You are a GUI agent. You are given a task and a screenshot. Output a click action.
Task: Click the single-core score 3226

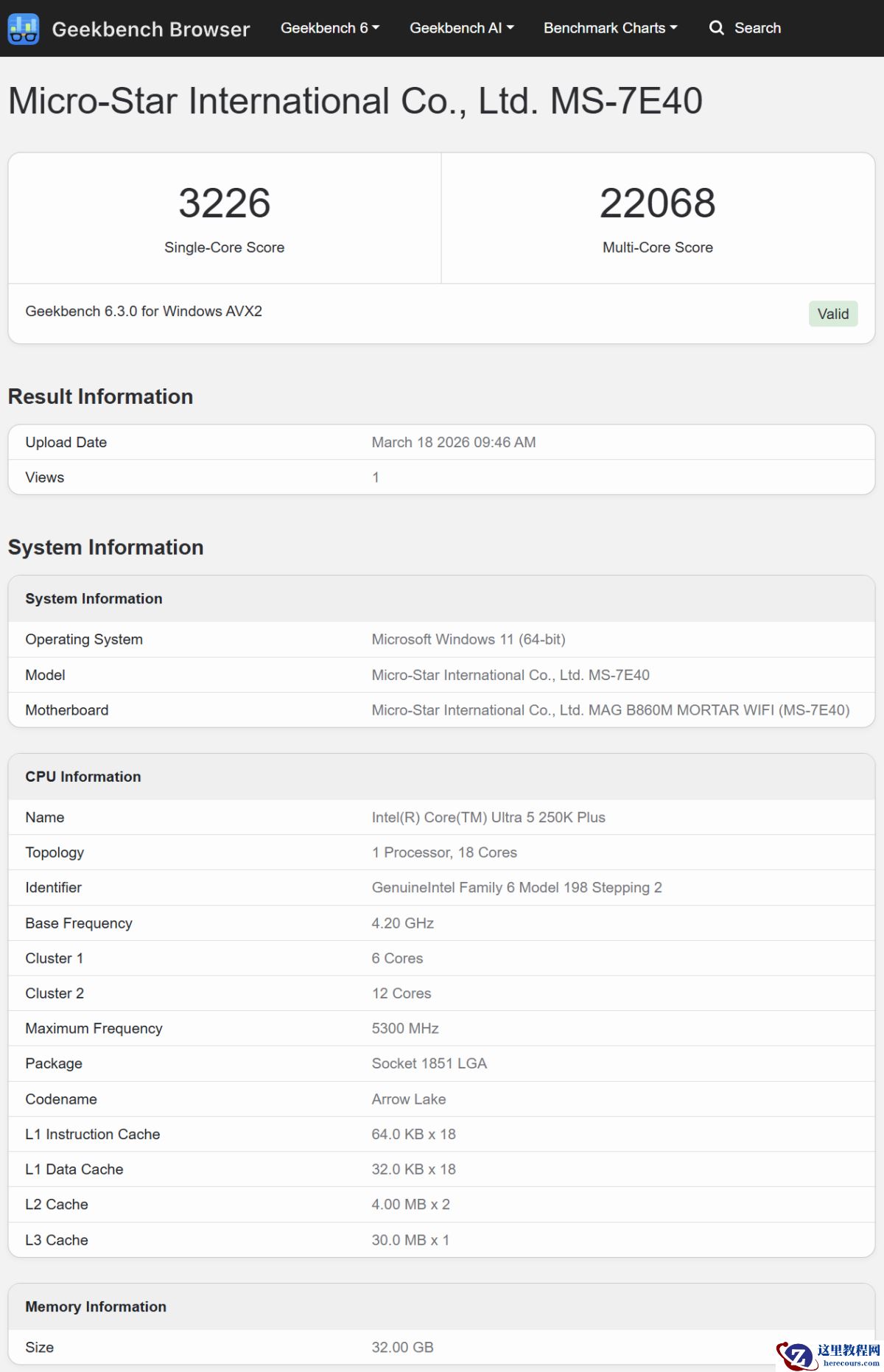click(225, 203)
